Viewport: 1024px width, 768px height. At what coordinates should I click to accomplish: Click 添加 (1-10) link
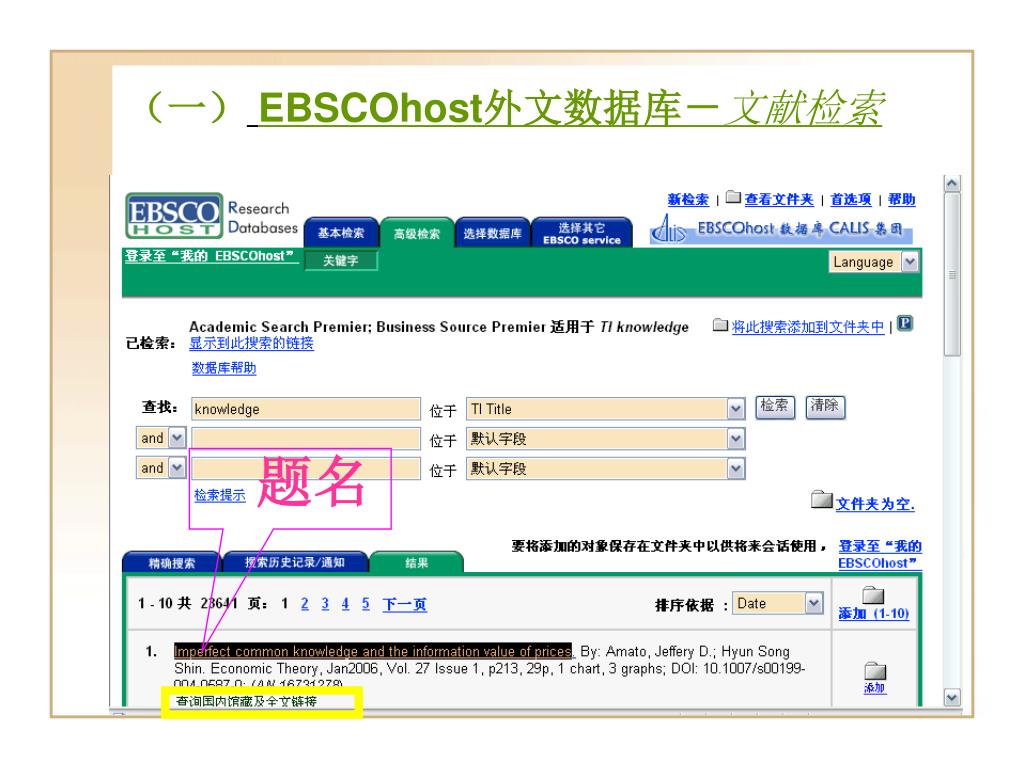874,613
